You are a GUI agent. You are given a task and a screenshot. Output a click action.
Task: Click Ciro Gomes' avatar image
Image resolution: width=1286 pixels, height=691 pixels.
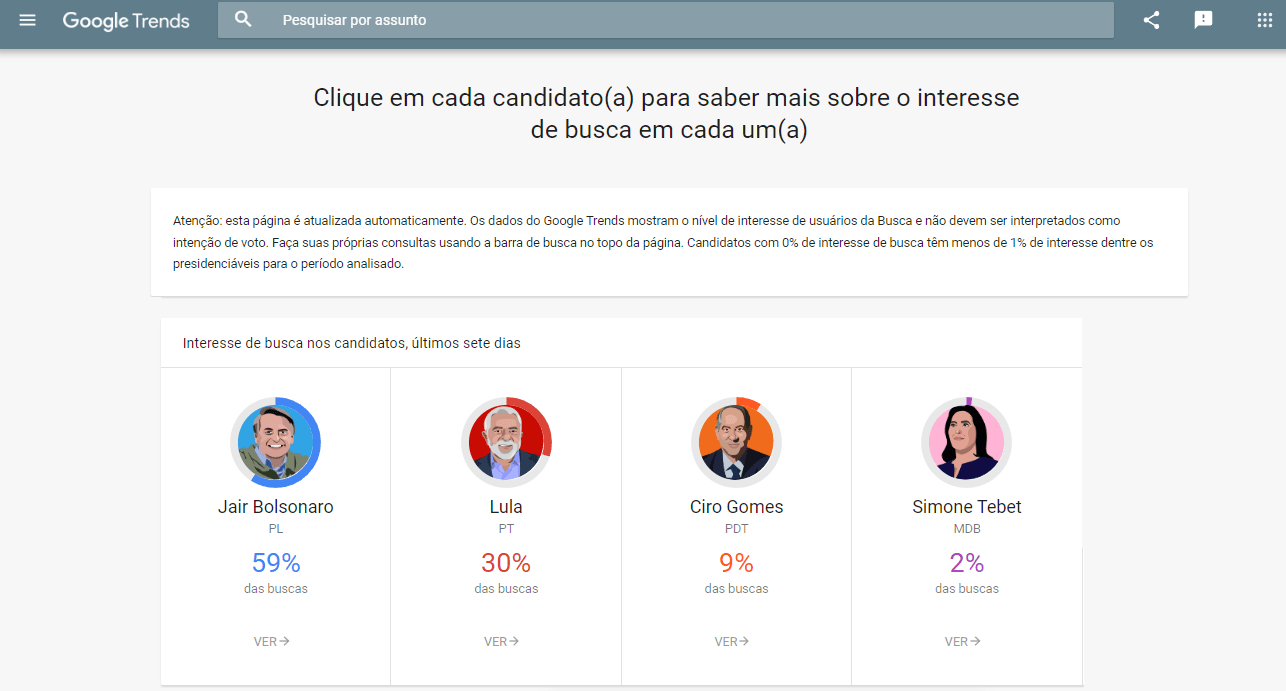pyautogui.click(x=736, y=442)
